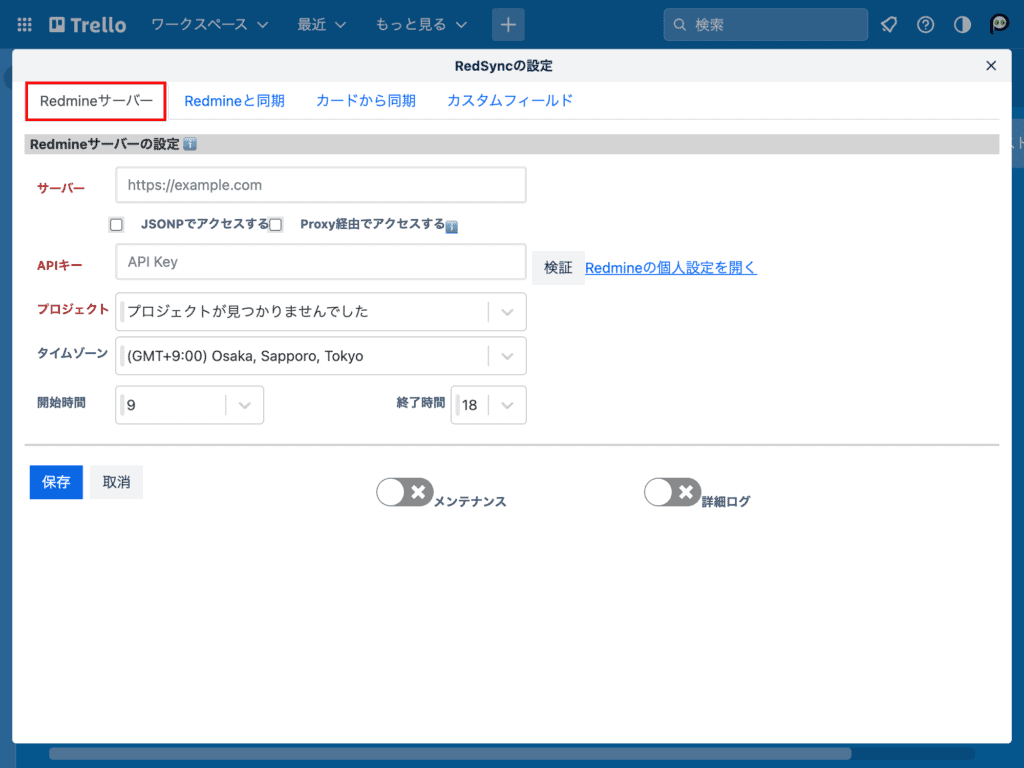Toggle the theme contrast icon

[x=961, y=24]
